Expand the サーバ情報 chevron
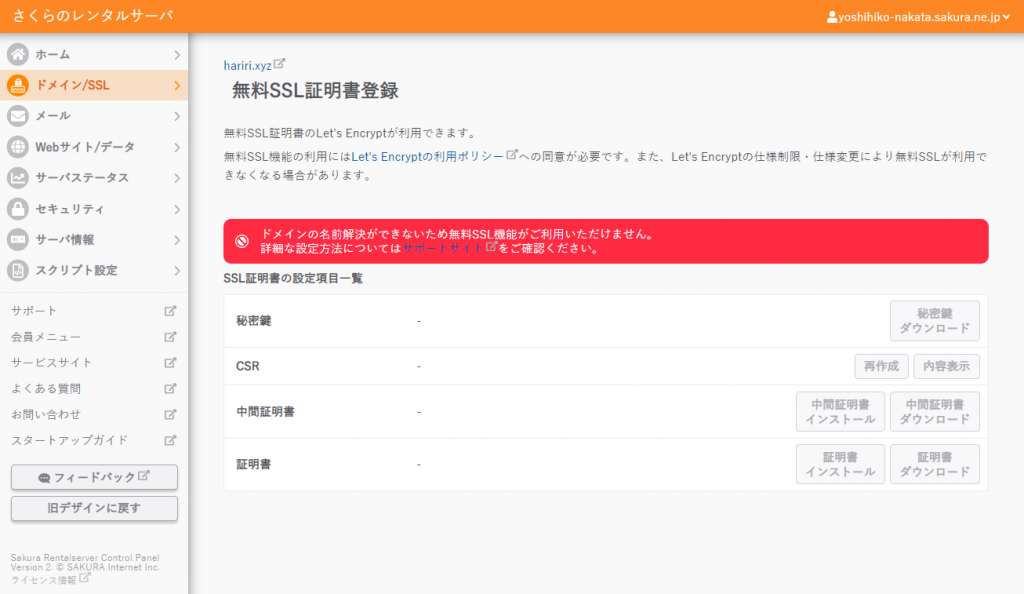 177,240
